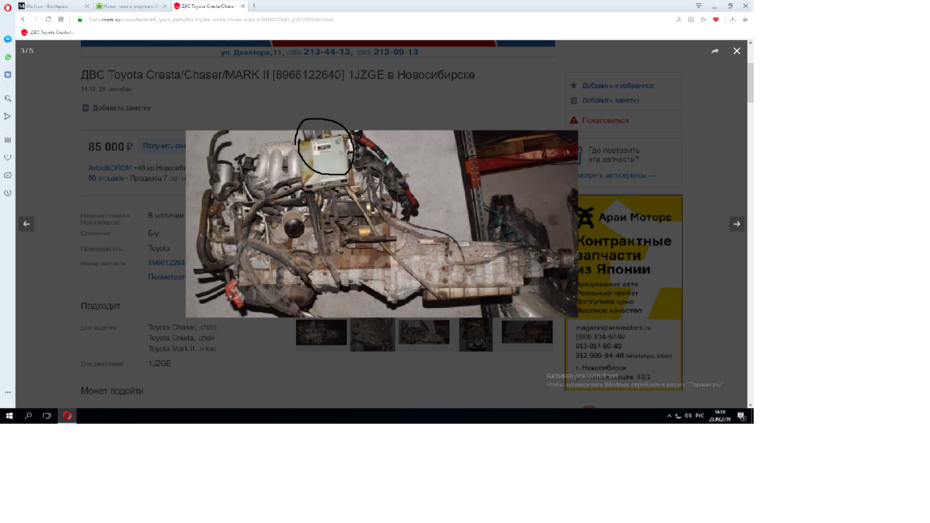930x523 pixels.
Task: Open downloads icon in toolbar
Action: [x=732, y=20]
